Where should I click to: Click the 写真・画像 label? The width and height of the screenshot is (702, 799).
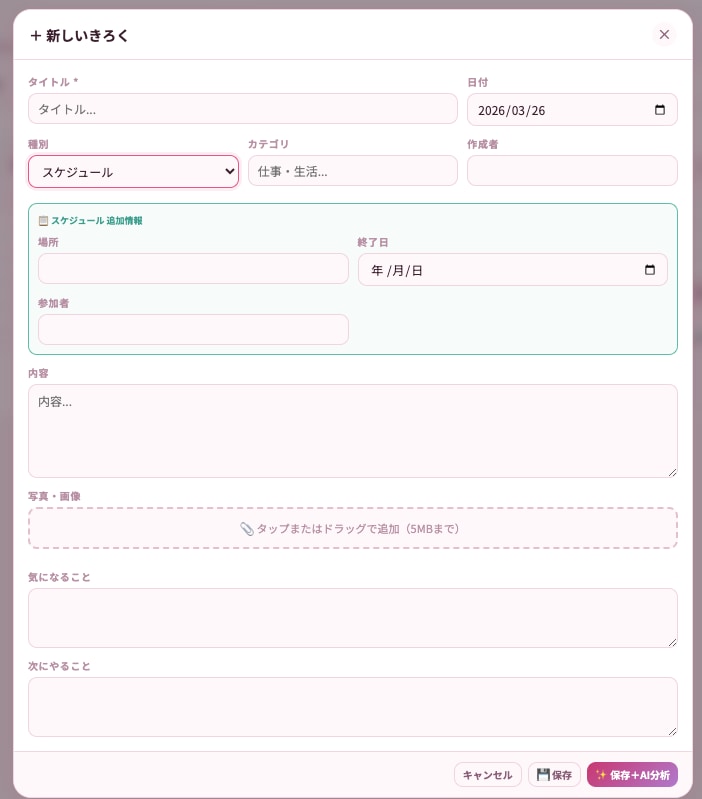(x=54, y=496)
